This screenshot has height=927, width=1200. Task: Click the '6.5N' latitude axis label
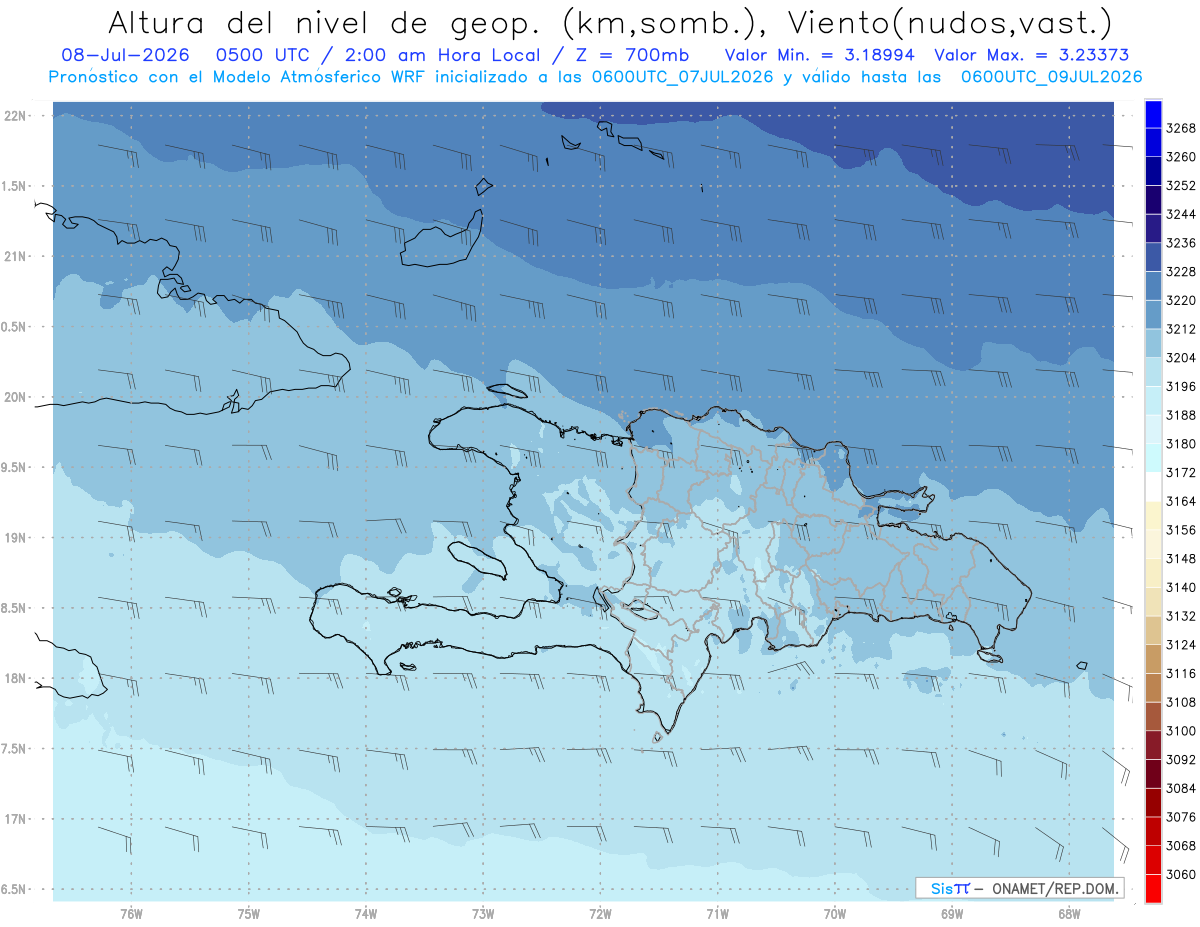click(13, 889)
